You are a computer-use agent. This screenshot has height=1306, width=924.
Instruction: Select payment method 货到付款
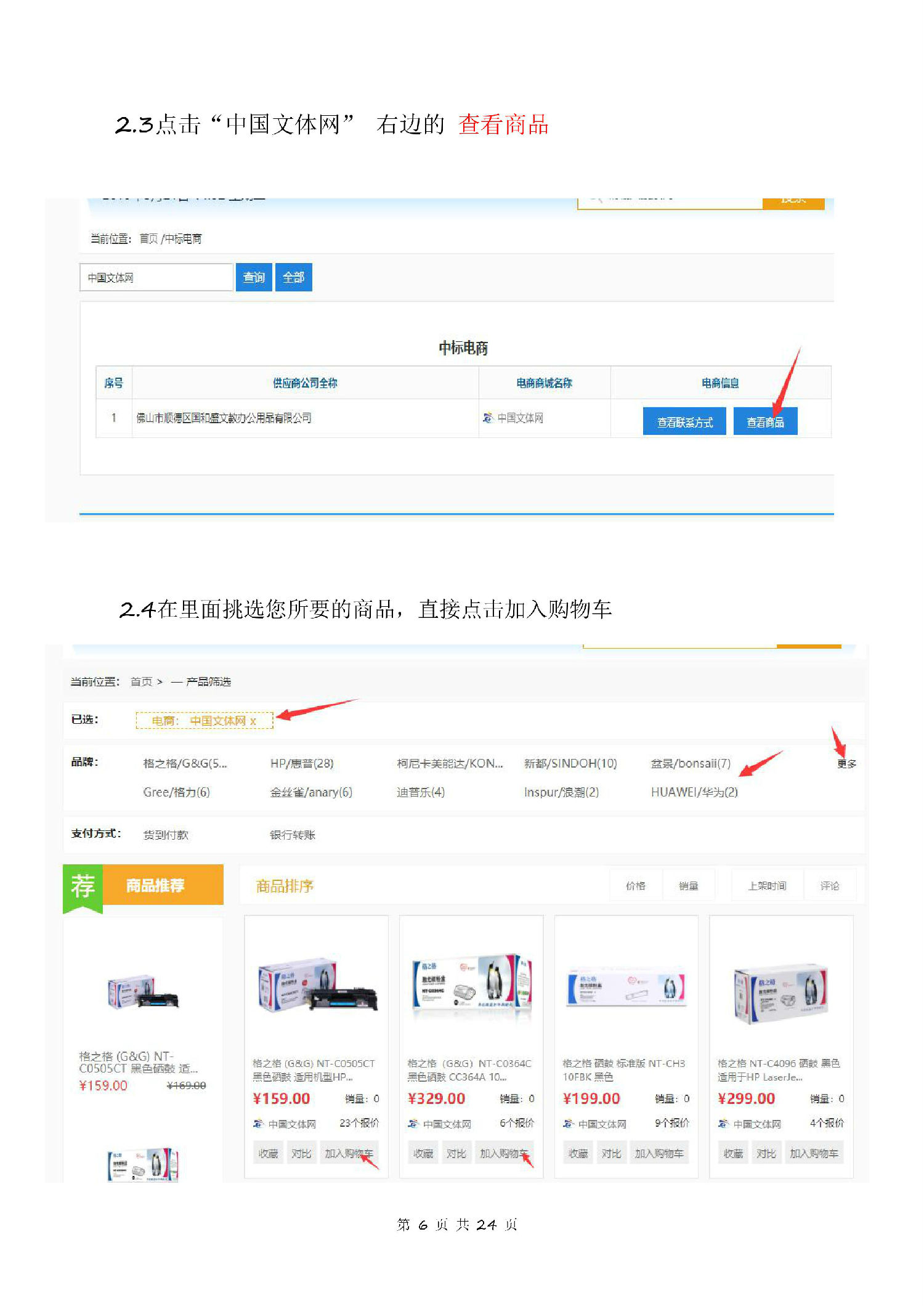[166, 835]
